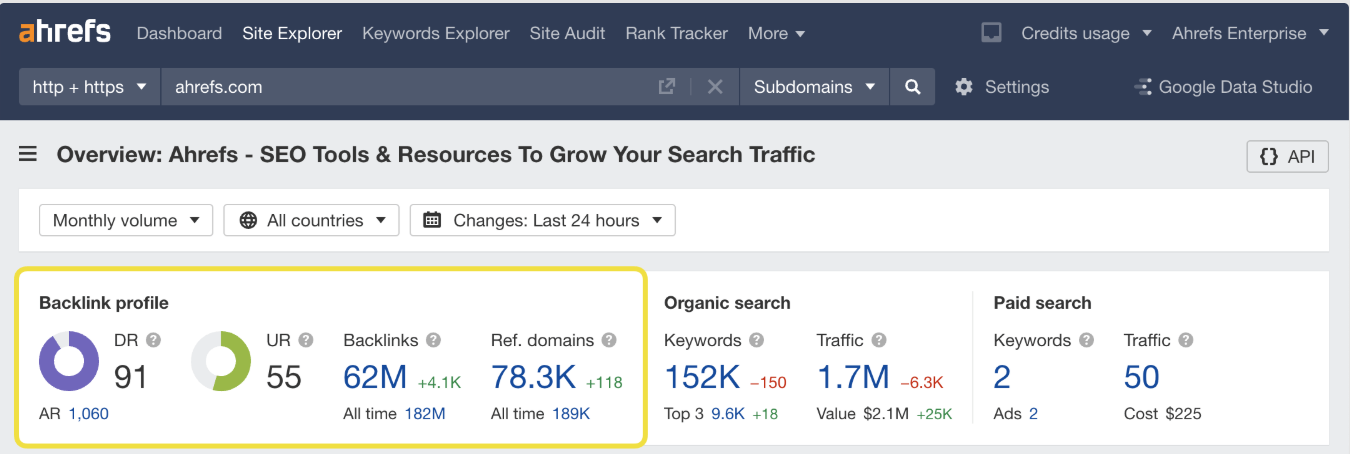The image size is (1350, 454).
Task: Click the +25K value change
Action: click(932, 413)
